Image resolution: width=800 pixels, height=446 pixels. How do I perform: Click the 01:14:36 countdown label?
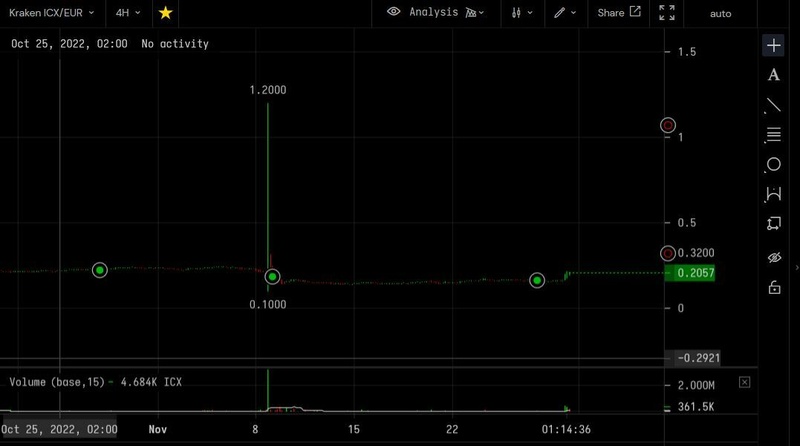click(566, 430)
